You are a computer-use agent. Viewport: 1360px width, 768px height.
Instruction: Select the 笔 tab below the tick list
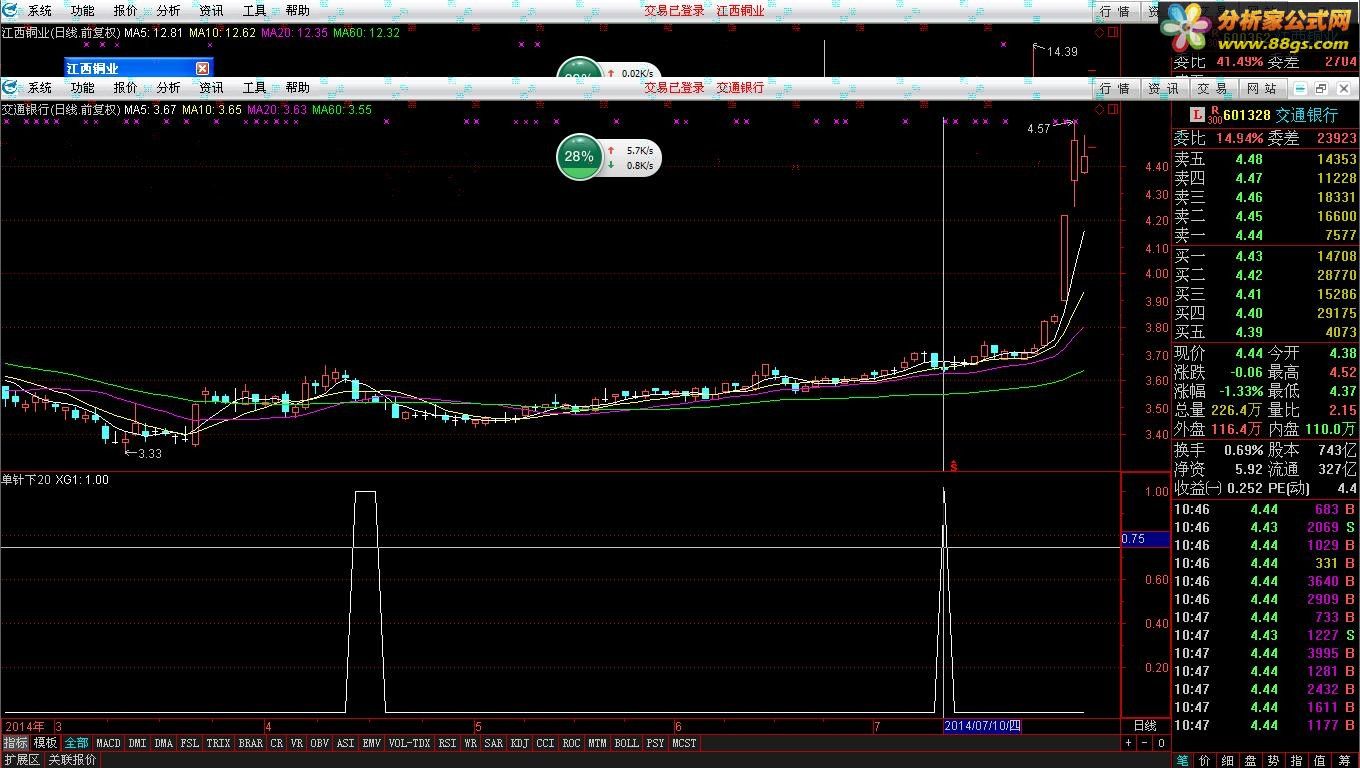(x=1182, y=760)
